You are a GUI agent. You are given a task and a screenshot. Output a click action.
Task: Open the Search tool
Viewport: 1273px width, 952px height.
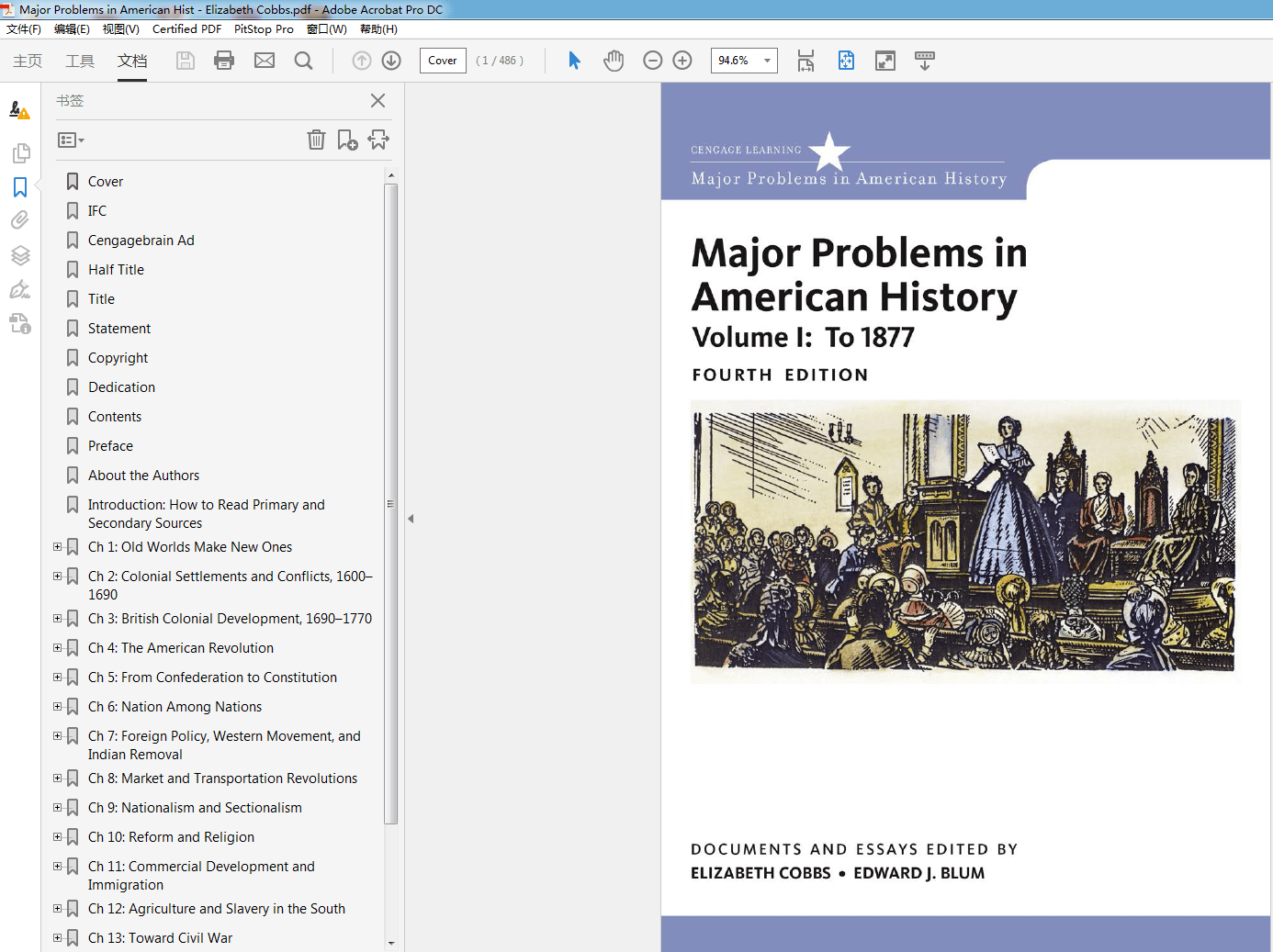[303, 60]
